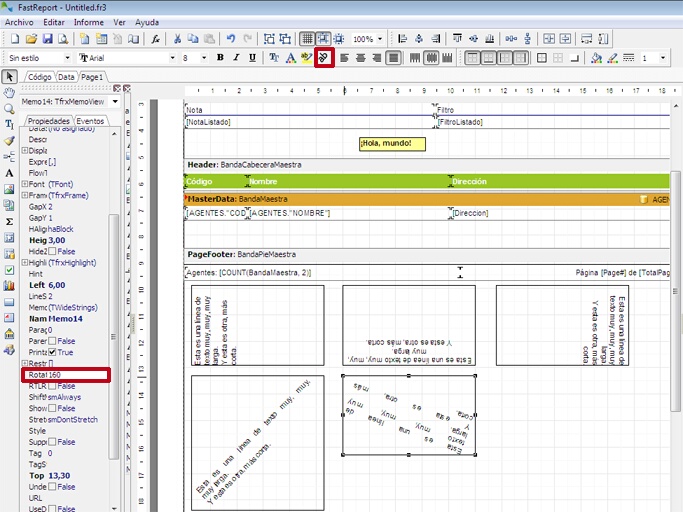Click the Bold formatting button
This screenshot has height=512, width=683.
tap(220, 58)
